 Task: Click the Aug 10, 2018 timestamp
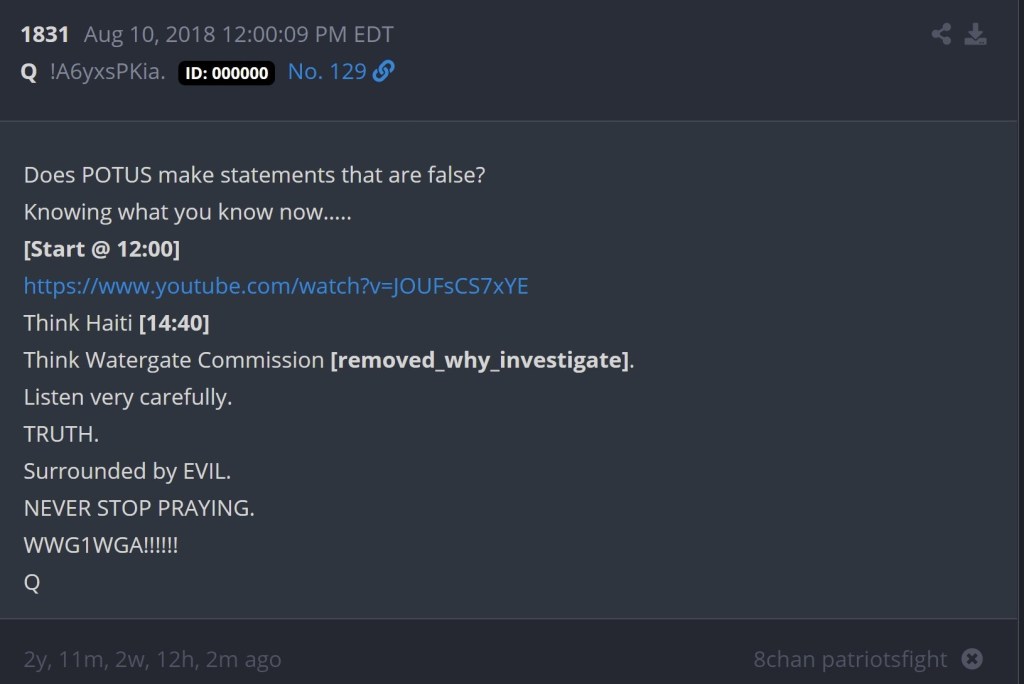point(239,35)
